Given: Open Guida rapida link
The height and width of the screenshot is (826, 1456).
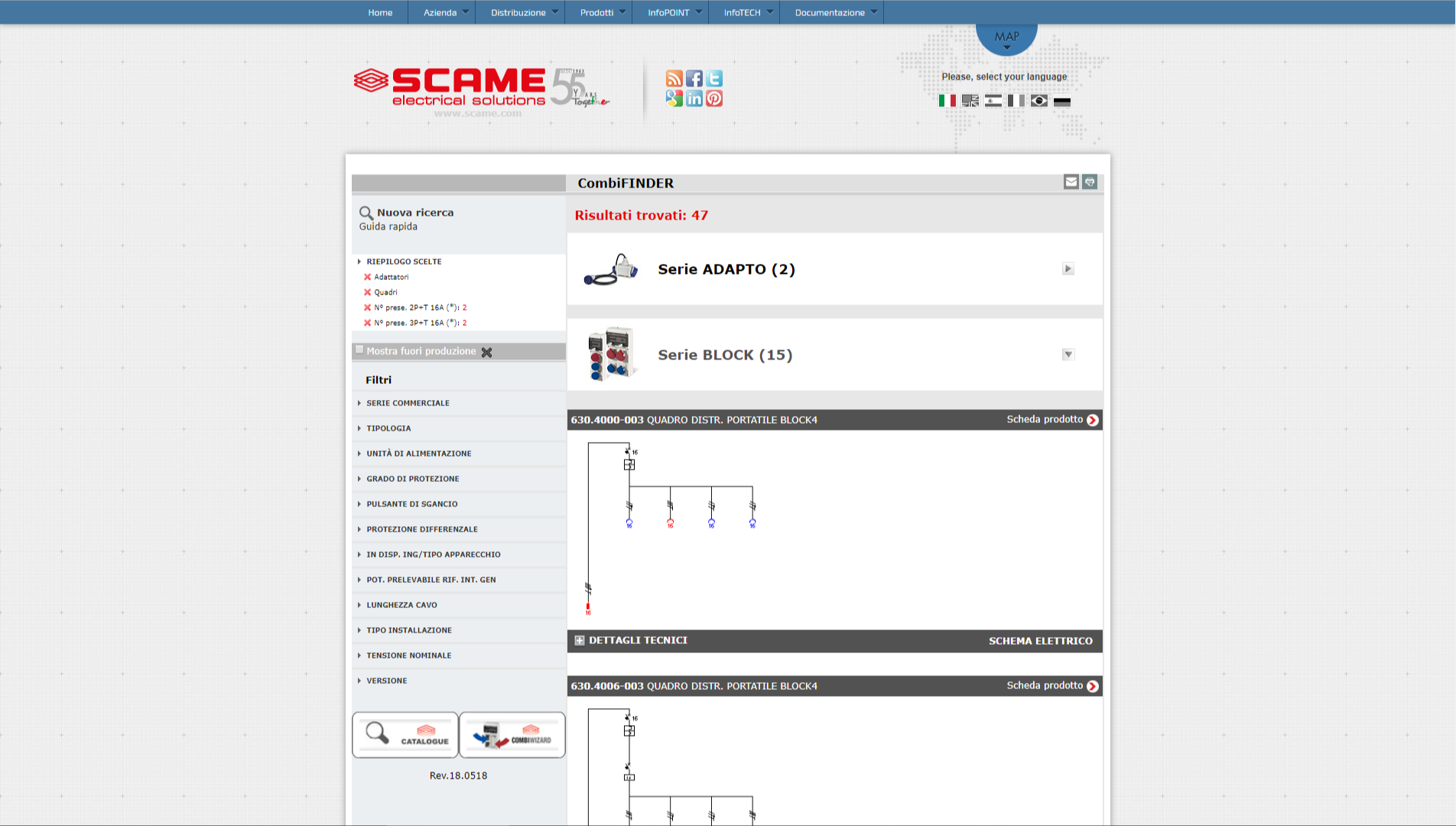Looking at the screenshot, I should [388, 226].
